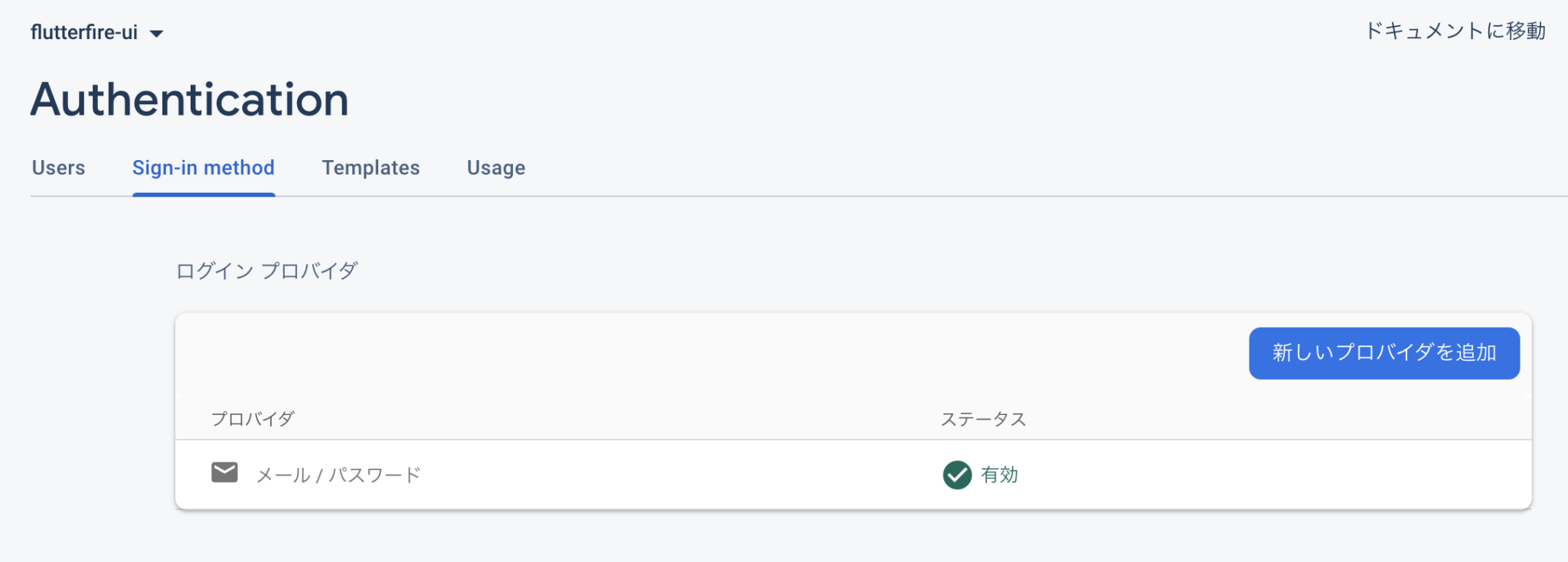Stay on the Sign-in method tab
The width and height of the screenshot is (1568, 562).
(x=204, y=167)
